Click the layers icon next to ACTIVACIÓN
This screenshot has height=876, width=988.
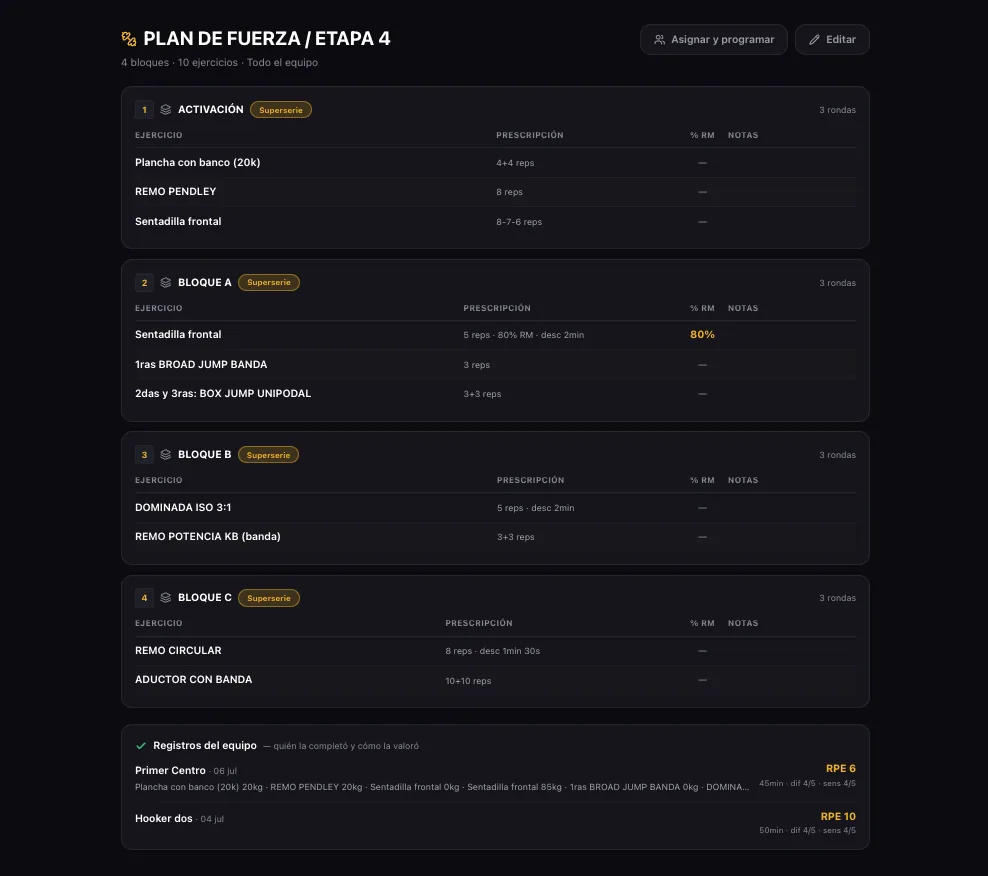166,110
